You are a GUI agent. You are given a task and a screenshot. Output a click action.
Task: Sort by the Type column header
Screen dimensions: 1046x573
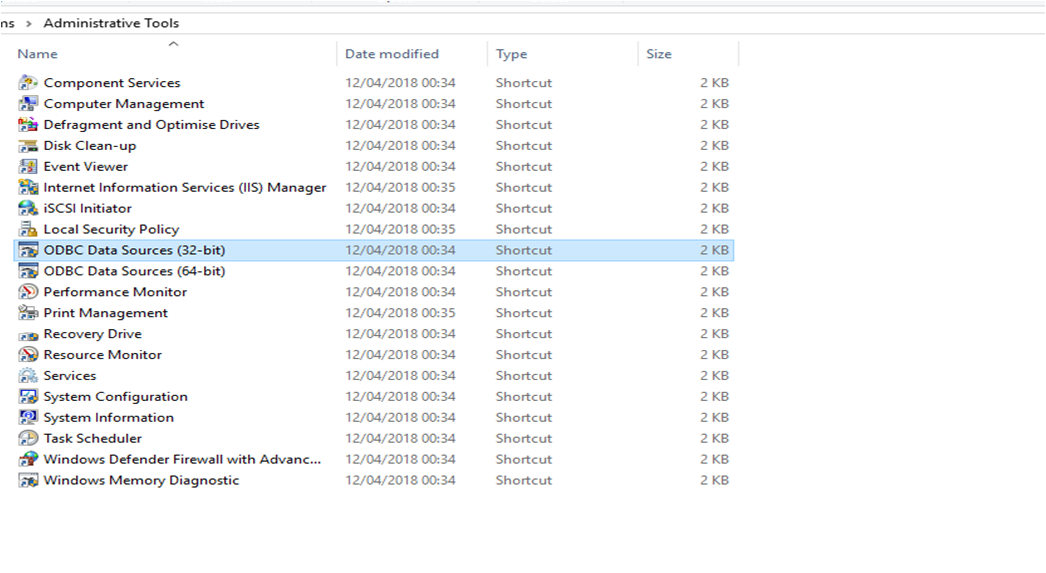pyautogui.click(x=511, y=54)
